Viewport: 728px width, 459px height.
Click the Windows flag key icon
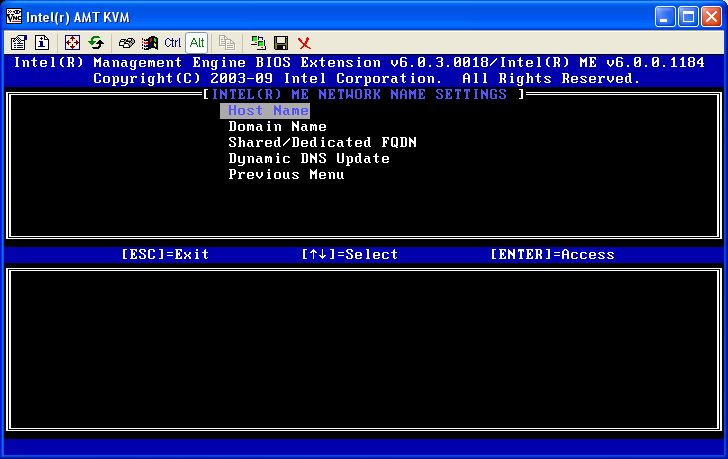[149, 43]
